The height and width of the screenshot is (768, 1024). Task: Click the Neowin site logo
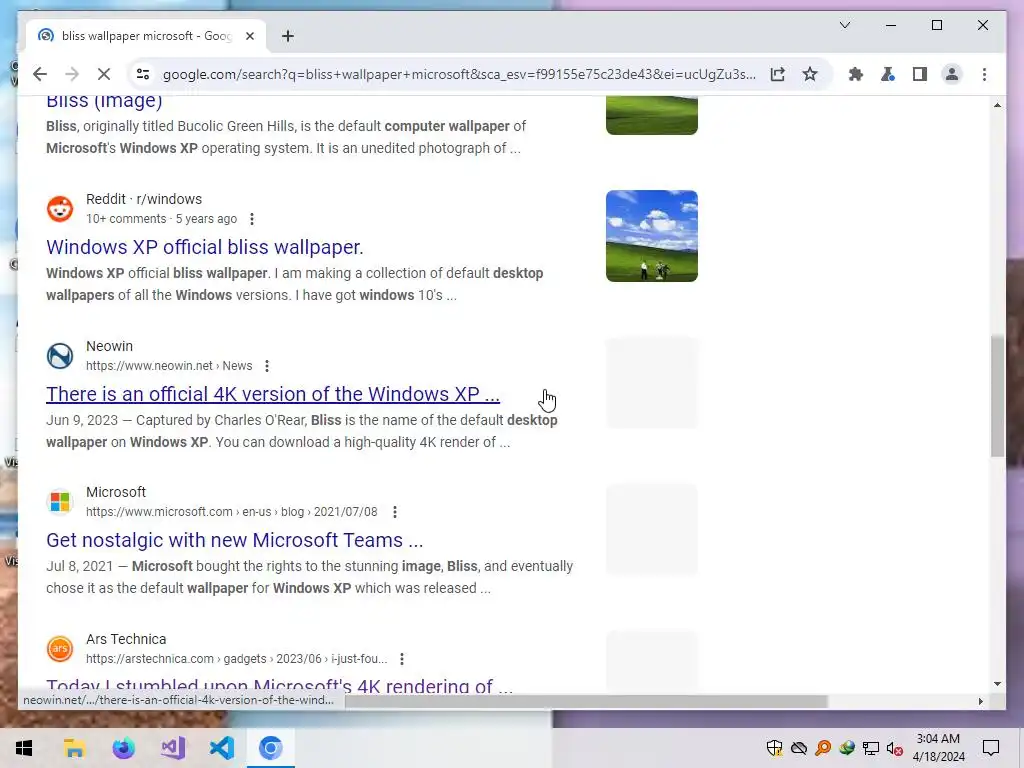(x=60, y=356)
